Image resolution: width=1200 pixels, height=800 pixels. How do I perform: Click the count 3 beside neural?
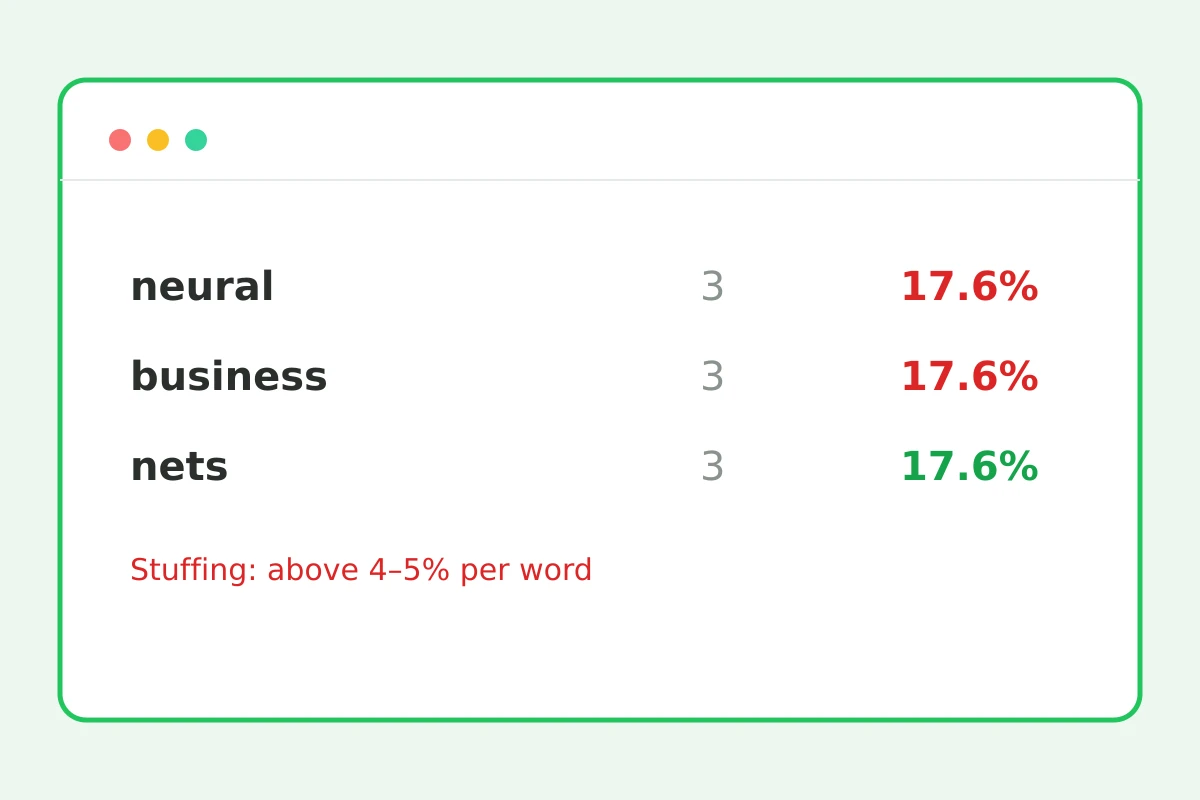pyautogui.click(x=712, y=288)
